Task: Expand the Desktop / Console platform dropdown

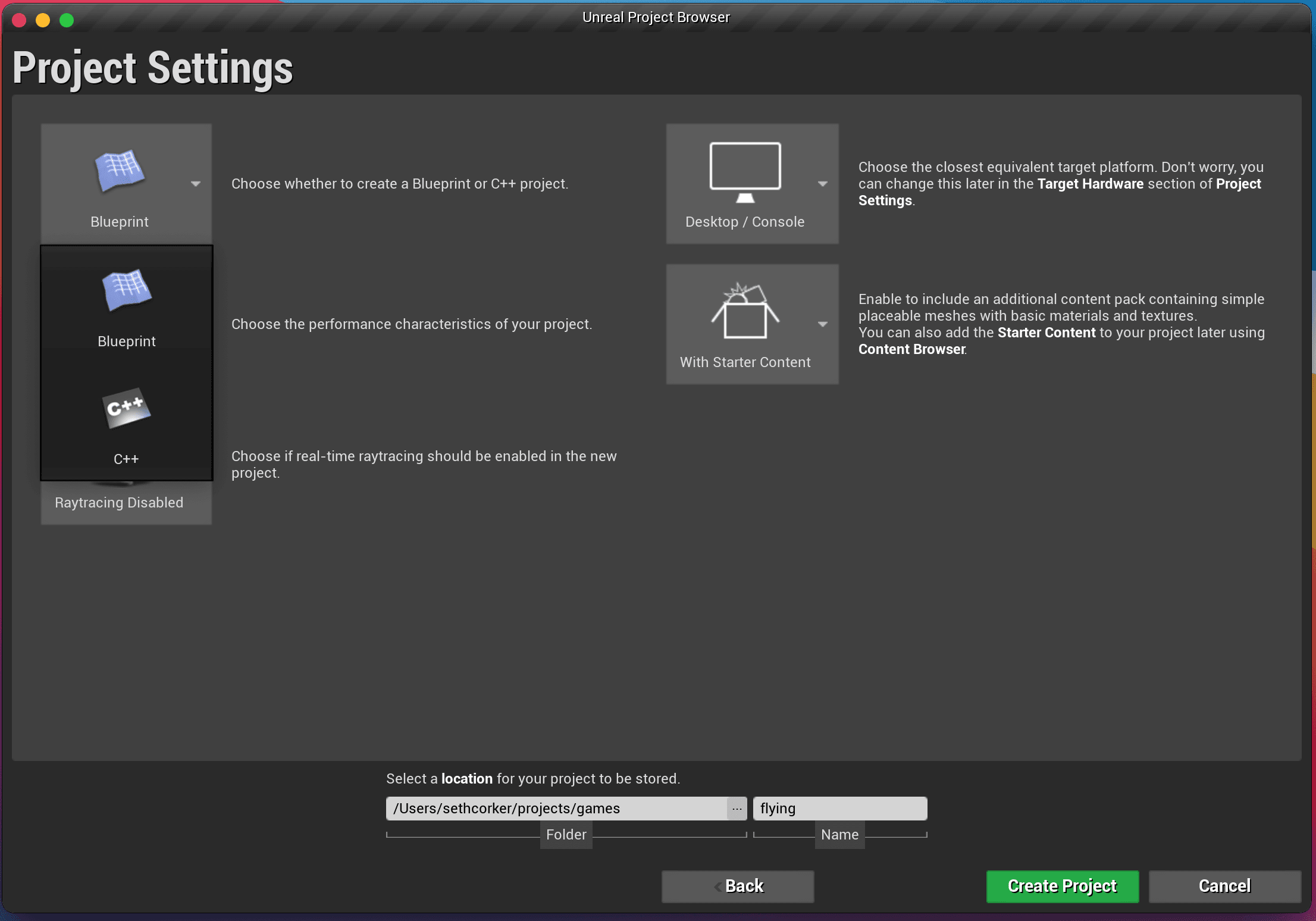Action: [822, 183]
